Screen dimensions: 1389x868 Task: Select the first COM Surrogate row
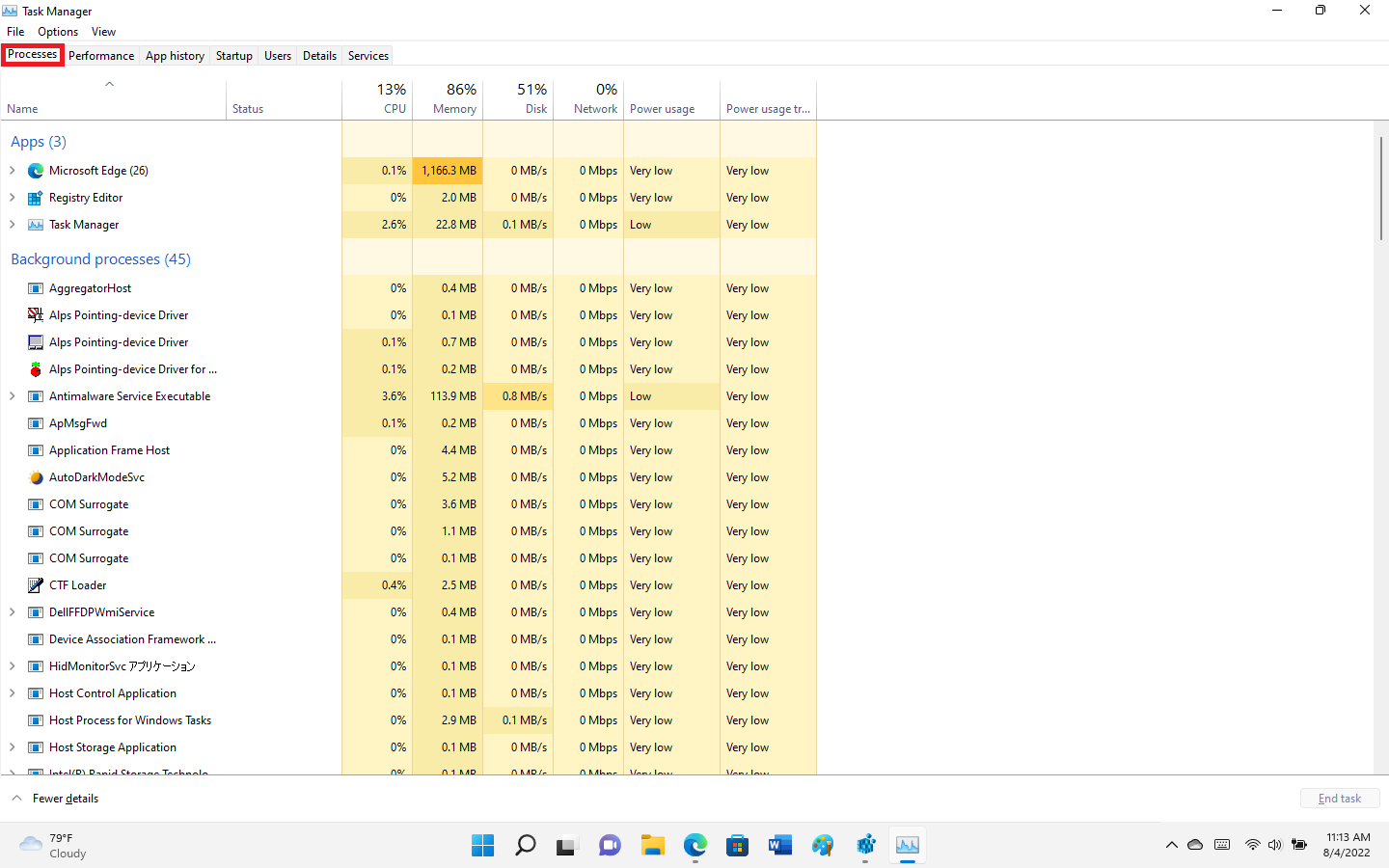tap(408, 504)
